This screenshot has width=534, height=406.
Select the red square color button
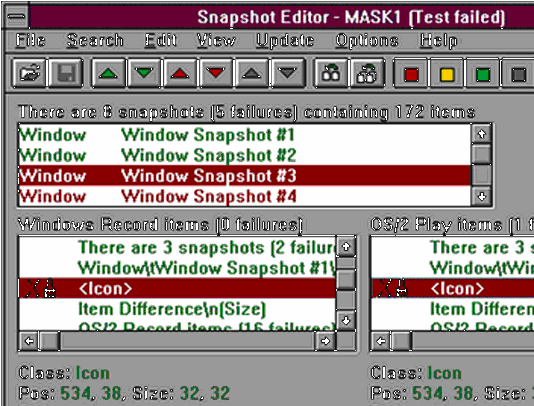click(x=411, y=74)
